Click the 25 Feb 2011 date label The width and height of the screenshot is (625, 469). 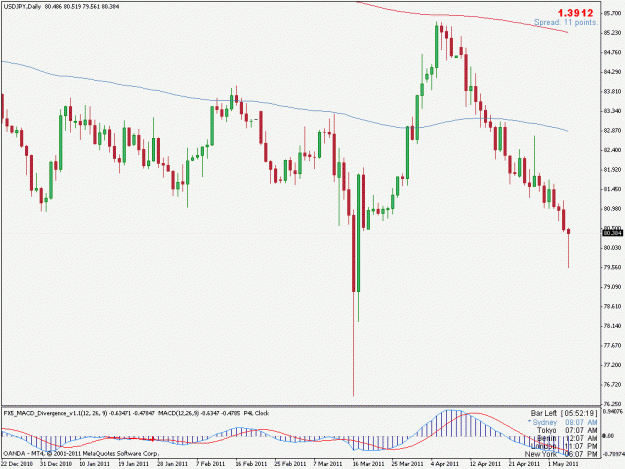pos(290,464)
